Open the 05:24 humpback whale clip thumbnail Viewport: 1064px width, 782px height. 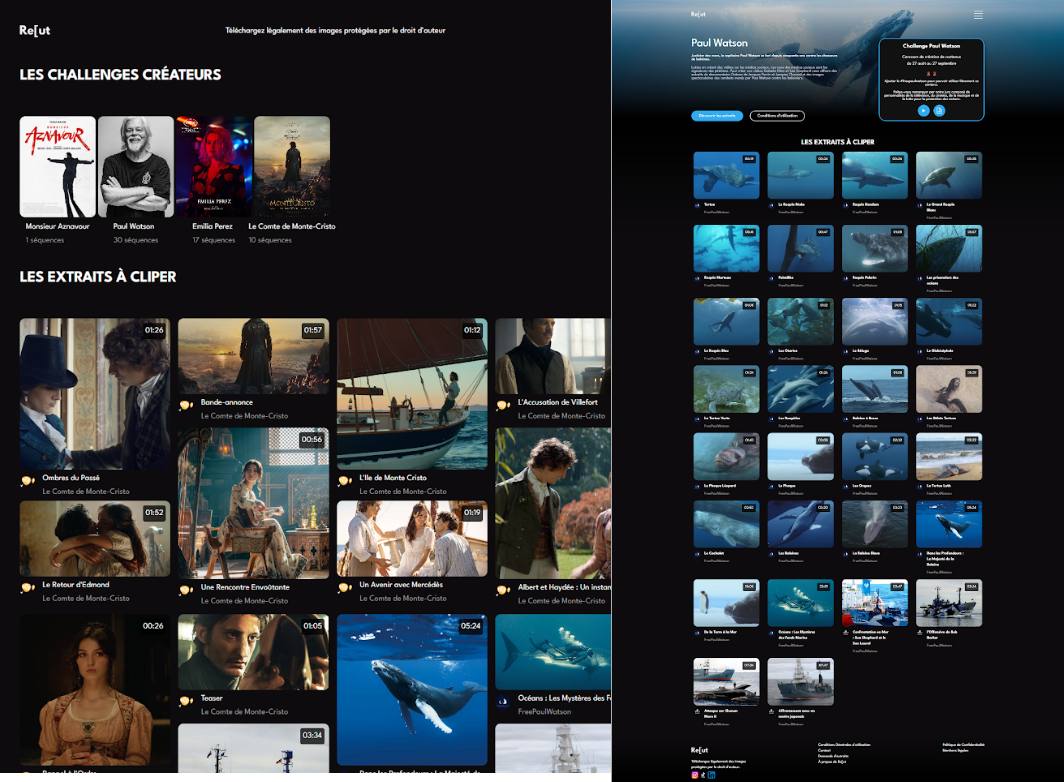click(x=412, y=690)
